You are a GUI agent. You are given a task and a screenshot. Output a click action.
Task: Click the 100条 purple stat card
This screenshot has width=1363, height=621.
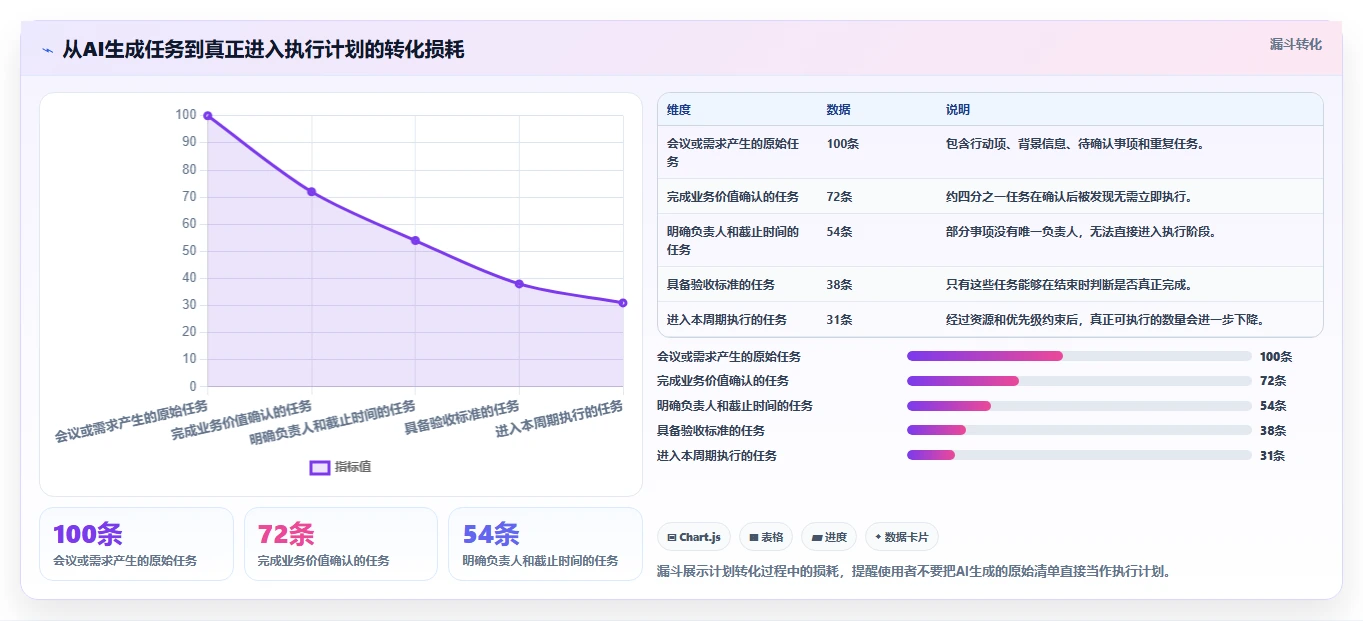[136, 544]
